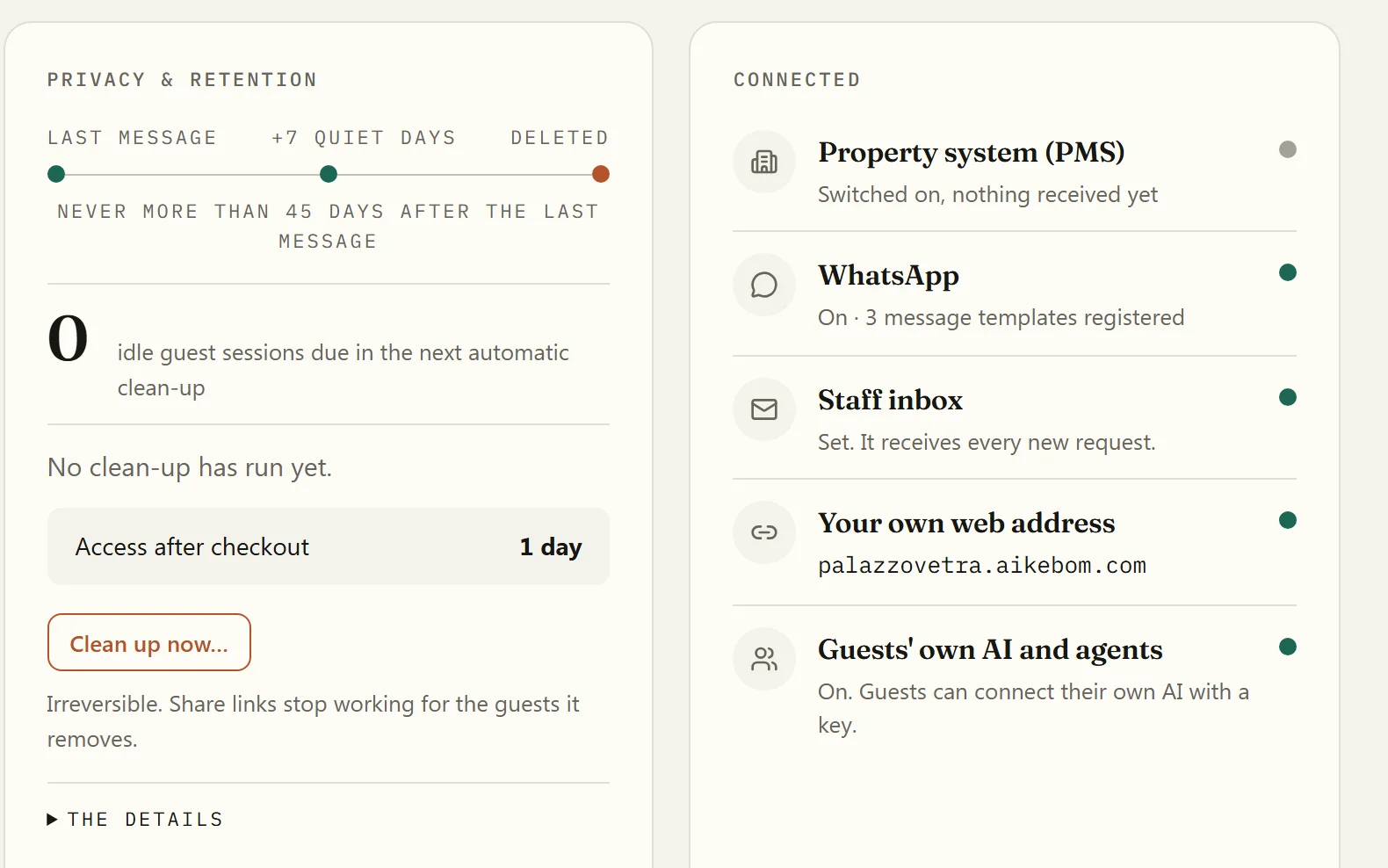Click the Property system building icon
Viewport: 1388px width, 868px height.
pyautogui.click(x=764, y=162)
